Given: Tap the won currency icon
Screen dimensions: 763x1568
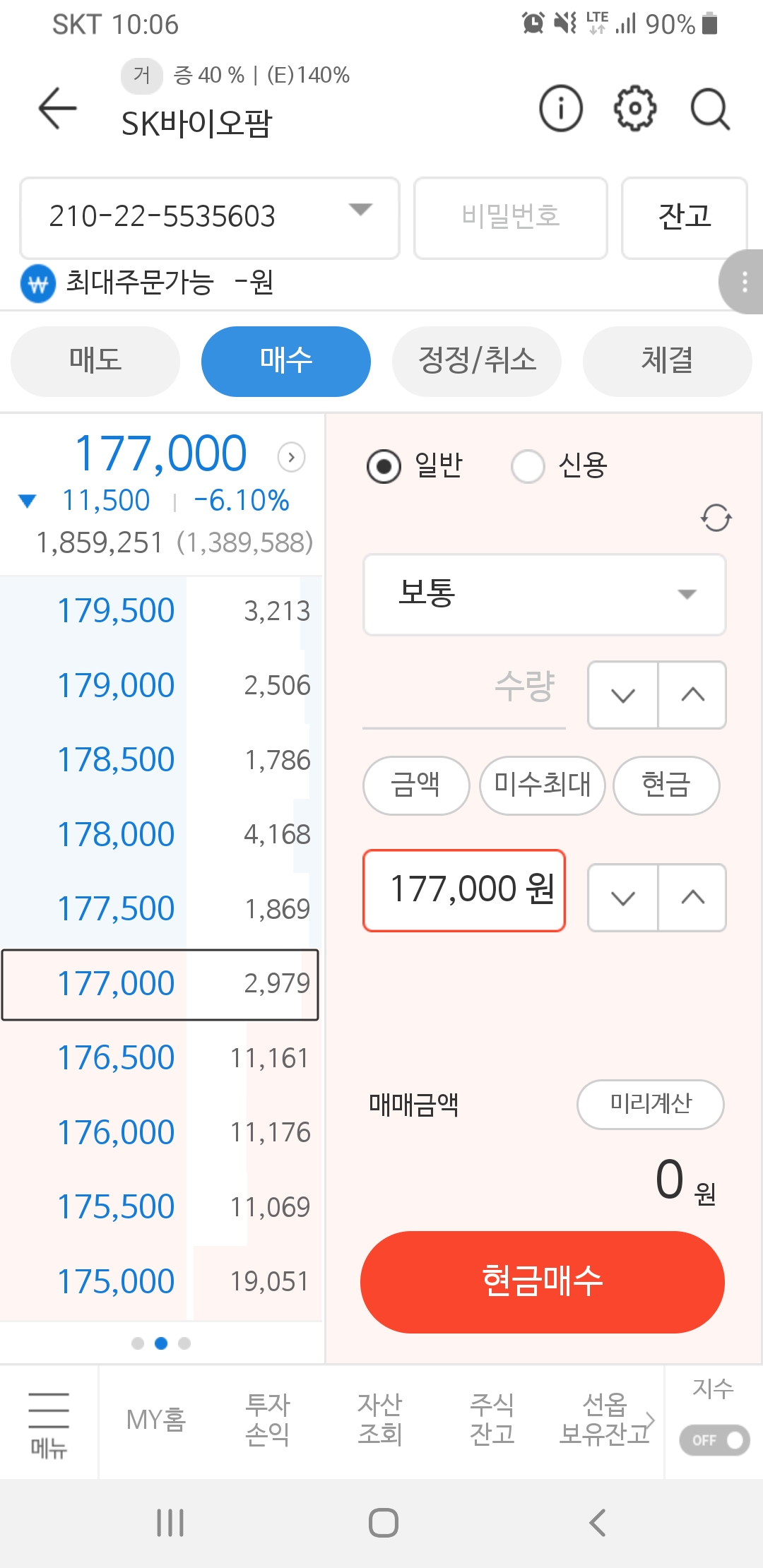Looking at the screenshot, I should 38,284.
